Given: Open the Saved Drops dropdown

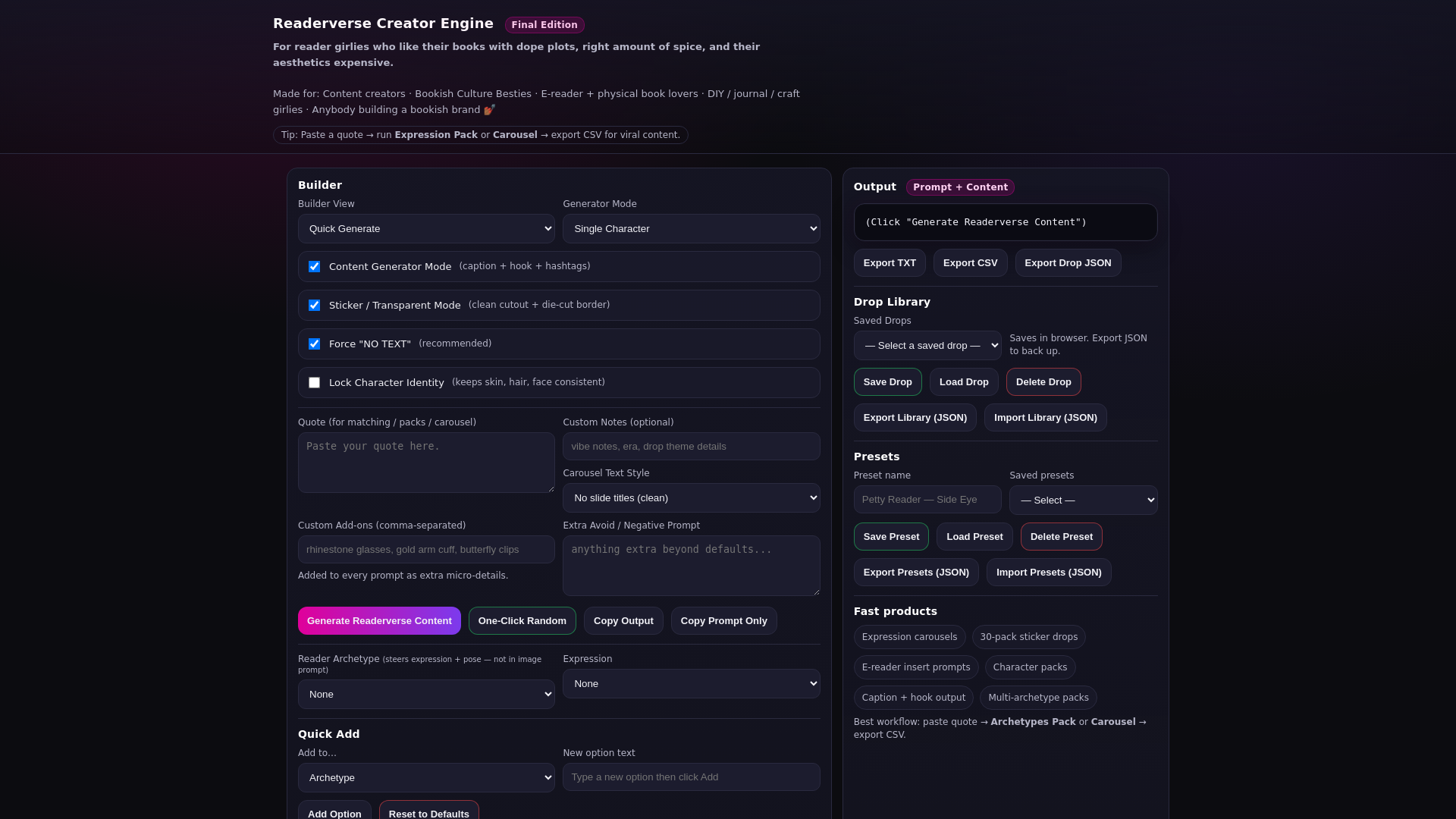Looking at the screenshot, I should pyautogui.click(x=927, y=346).
